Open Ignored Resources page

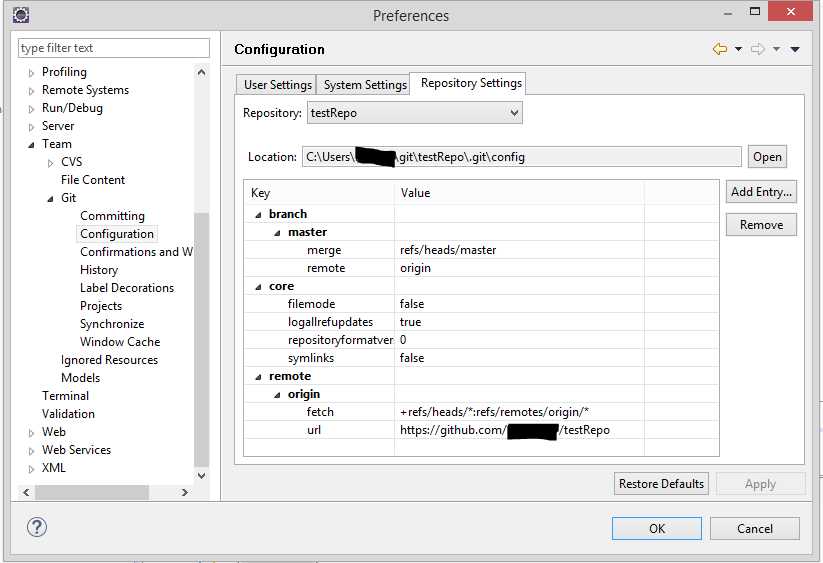(109, 360)
